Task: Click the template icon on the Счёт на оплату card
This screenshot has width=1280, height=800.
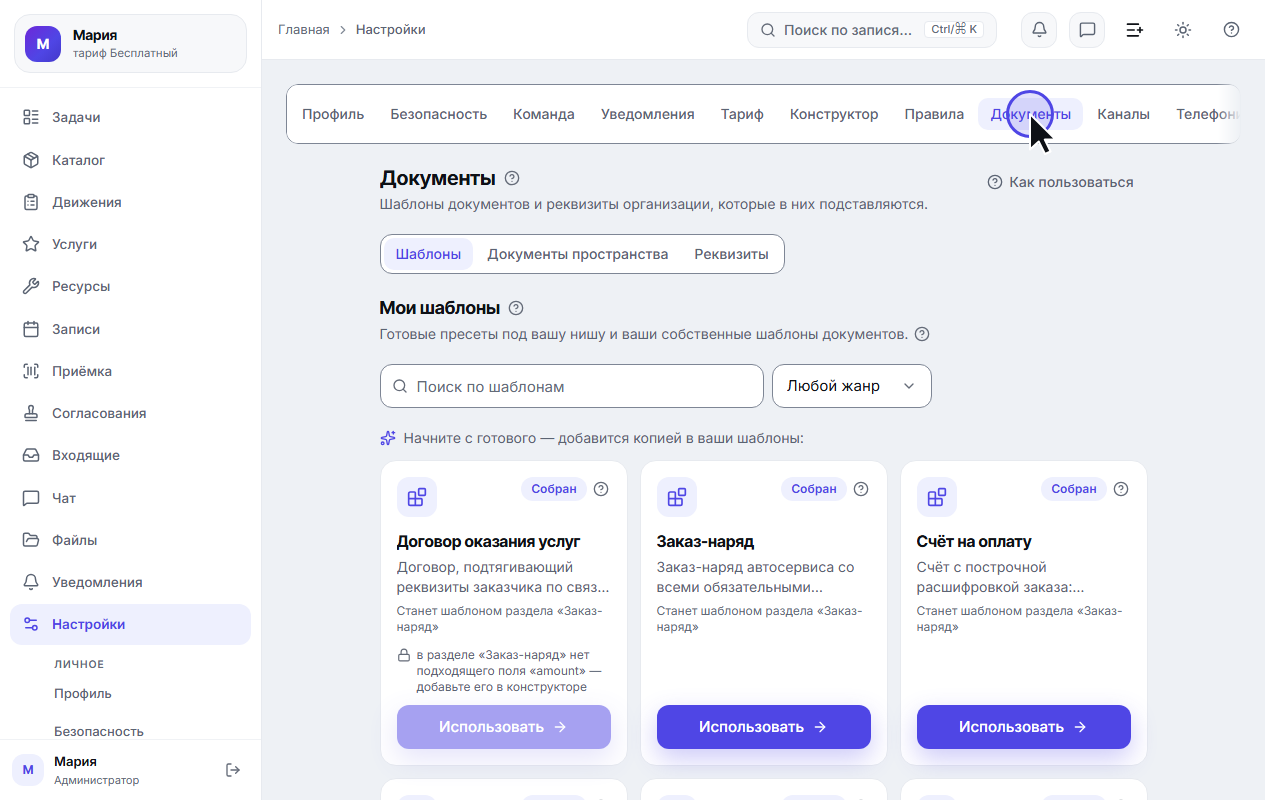Action: coord(937,497)
